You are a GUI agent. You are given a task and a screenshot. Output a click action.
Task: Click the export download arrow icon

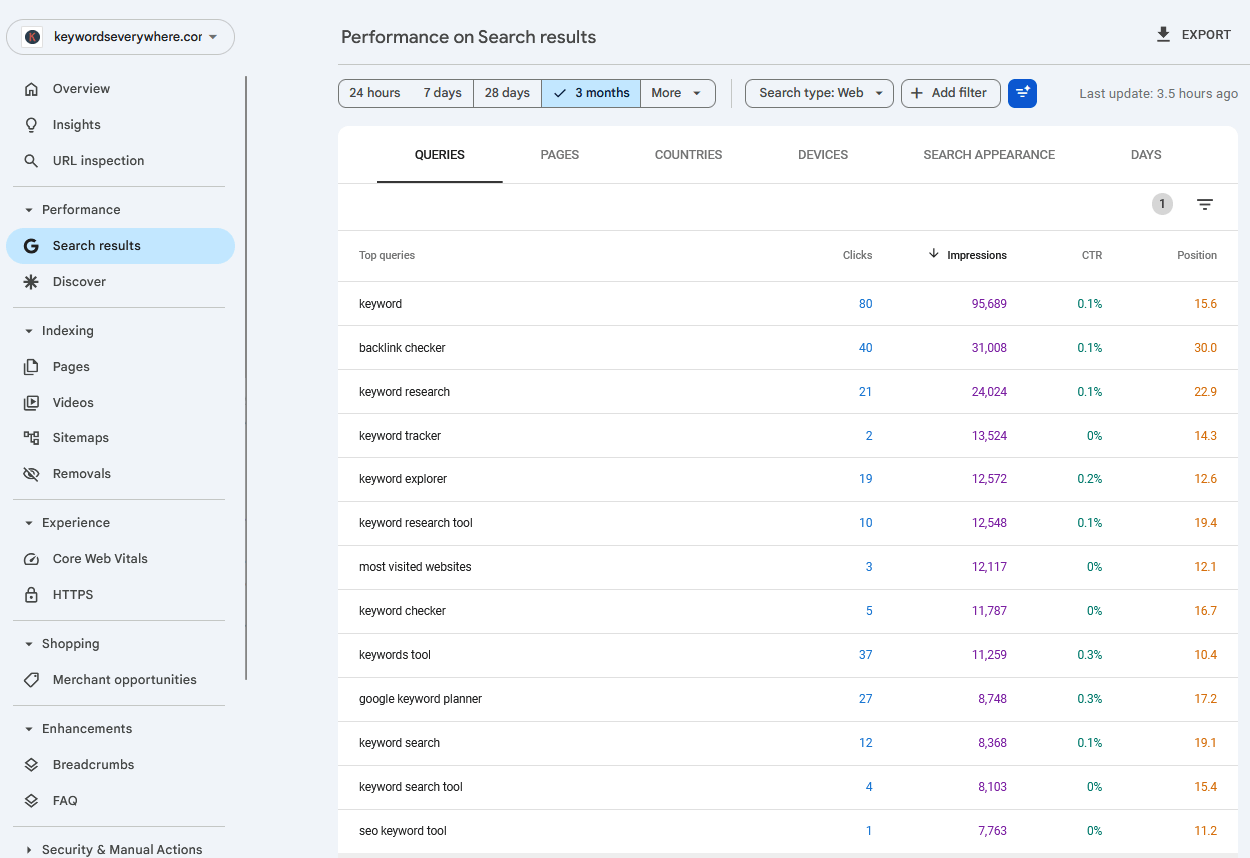pos(1163,35)
